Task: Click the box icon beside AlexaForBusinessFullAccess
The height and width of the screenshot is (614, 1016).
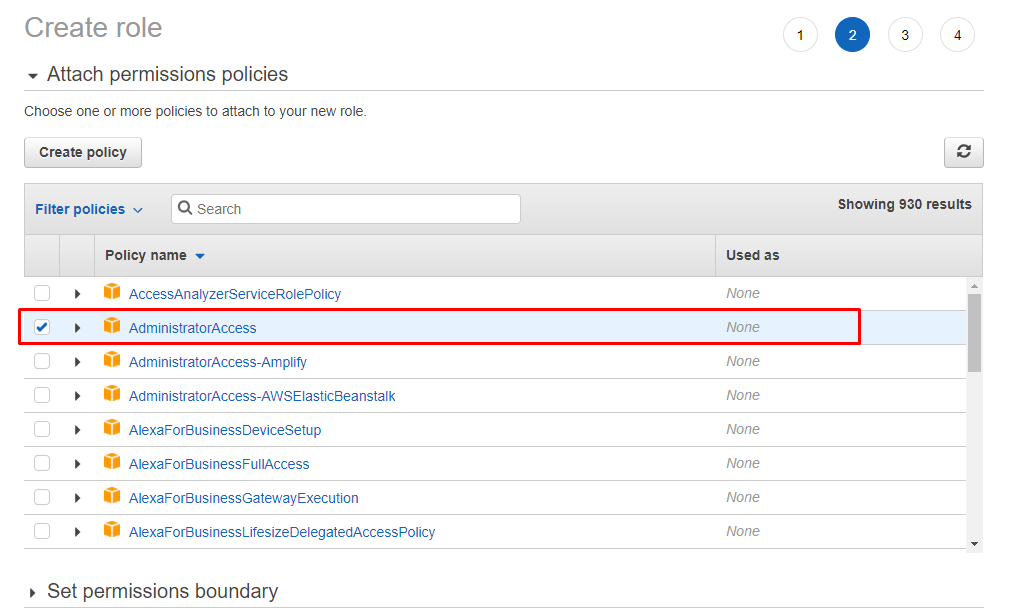Action: pos(112,463)
